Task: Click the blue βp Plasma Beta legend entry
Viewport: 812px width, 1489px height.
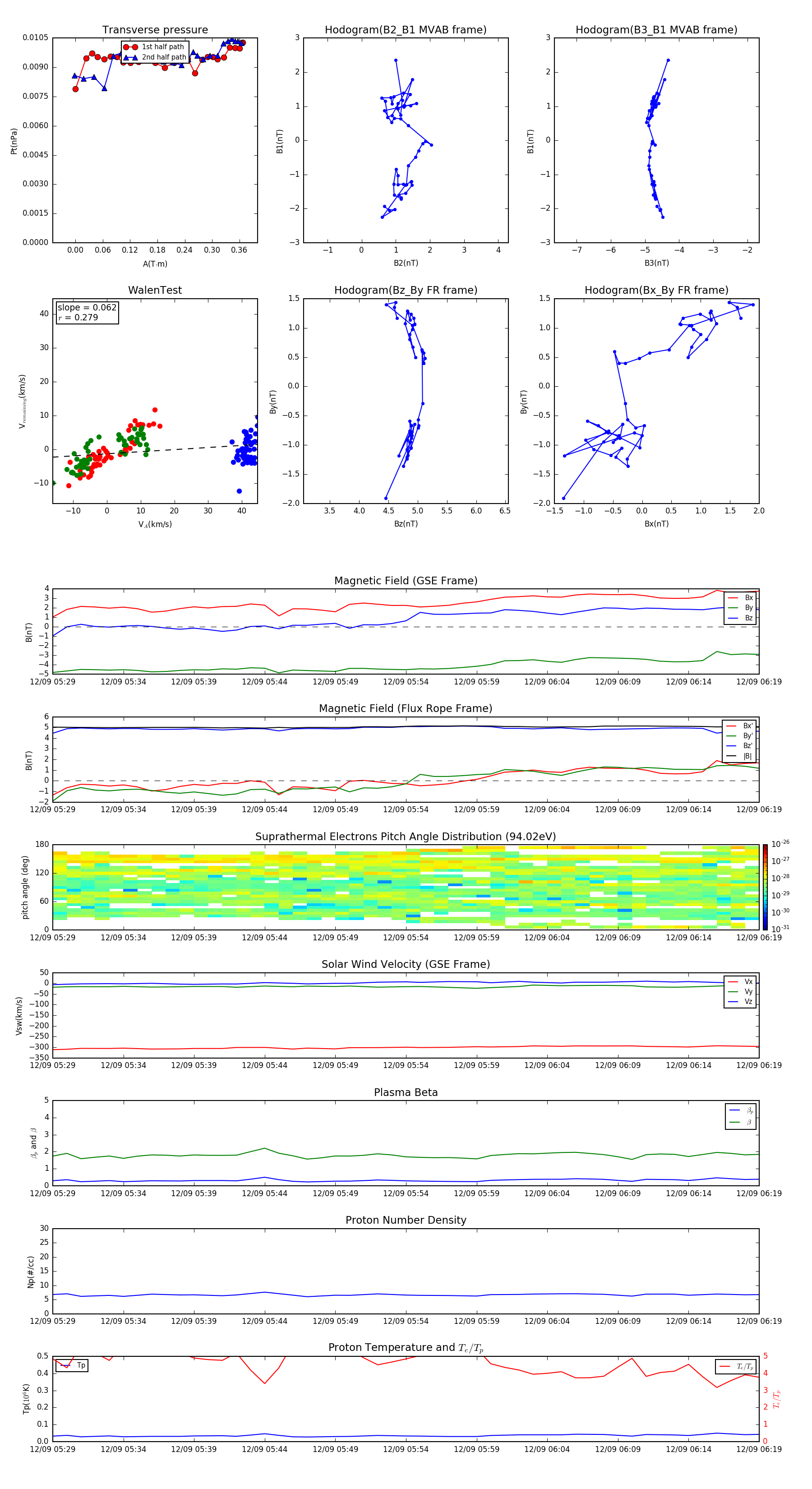Action: [741, 1110]
